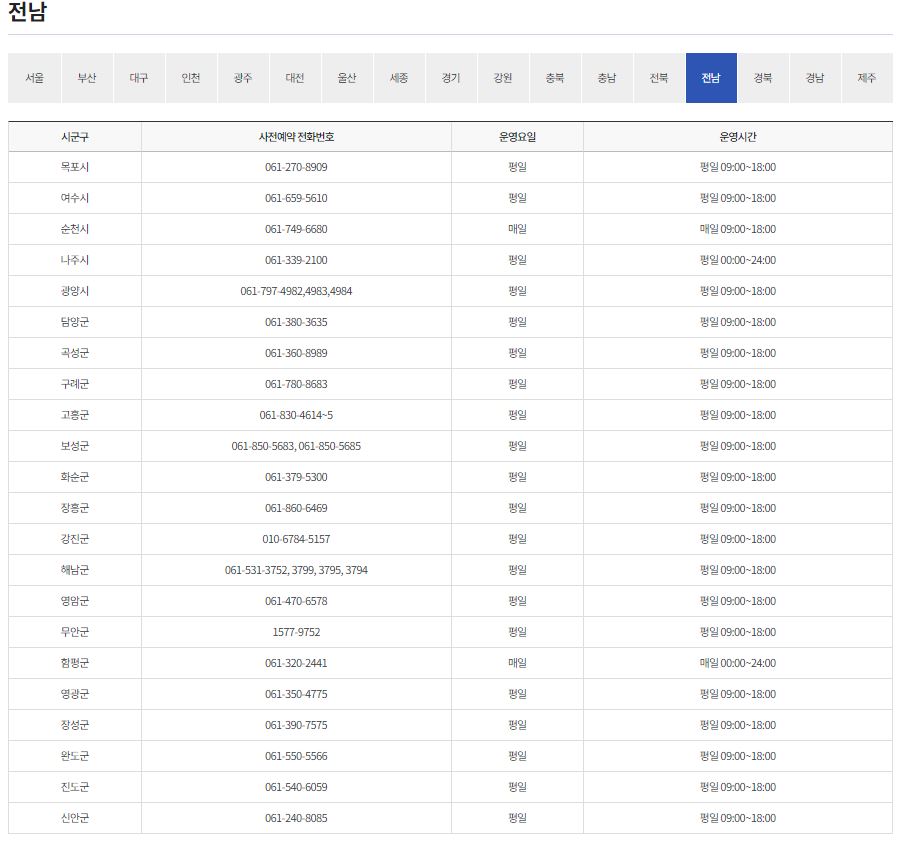Select the 광양시 cell

75,292
